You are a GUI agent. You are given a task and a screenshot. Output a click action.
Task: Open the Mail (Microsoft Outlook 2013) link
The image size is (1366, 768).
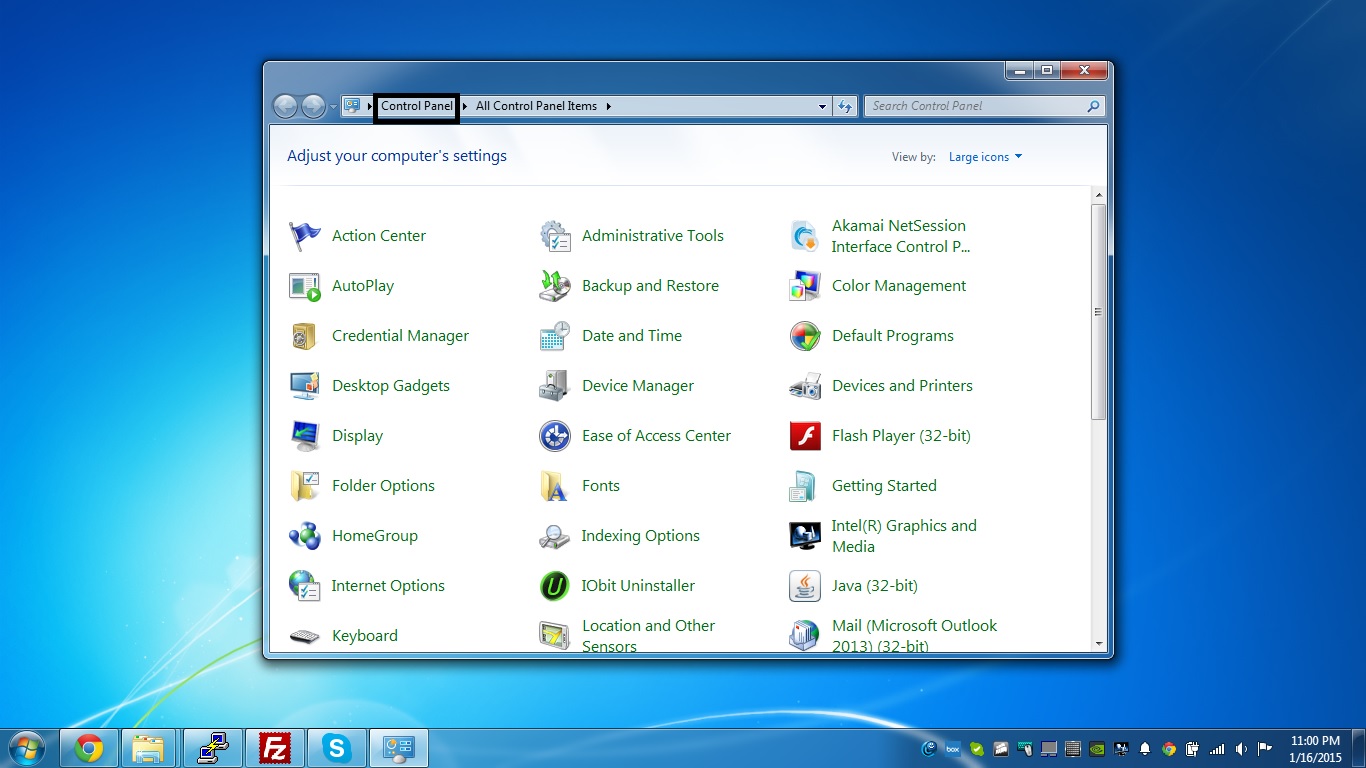tap(914, 636)
